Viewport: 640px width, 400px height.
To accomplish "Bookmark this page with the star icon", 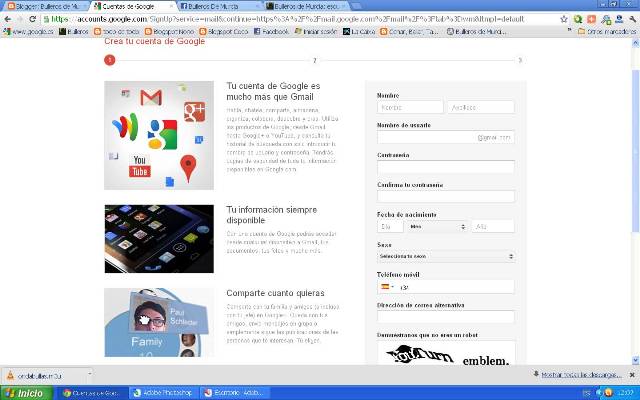I will point(564,19).
